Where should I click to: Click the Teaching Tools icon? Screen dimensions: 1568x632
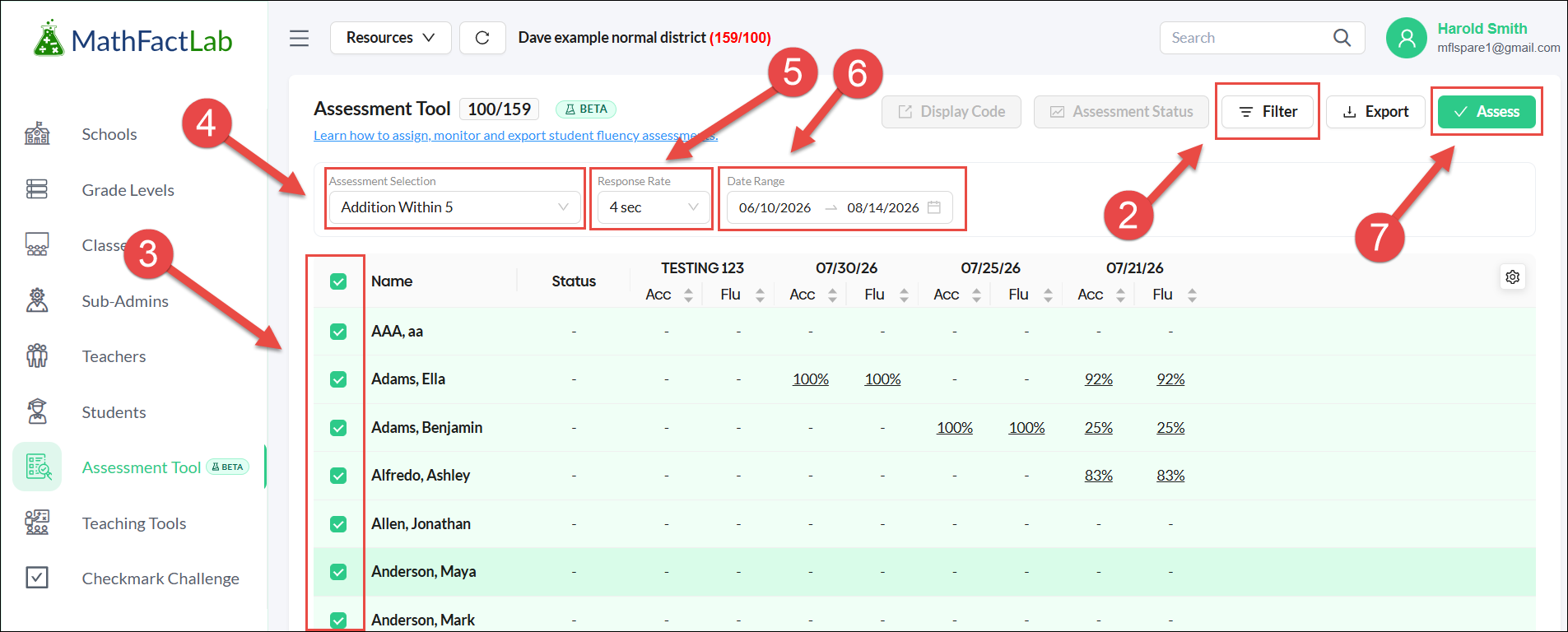[37, 523]
